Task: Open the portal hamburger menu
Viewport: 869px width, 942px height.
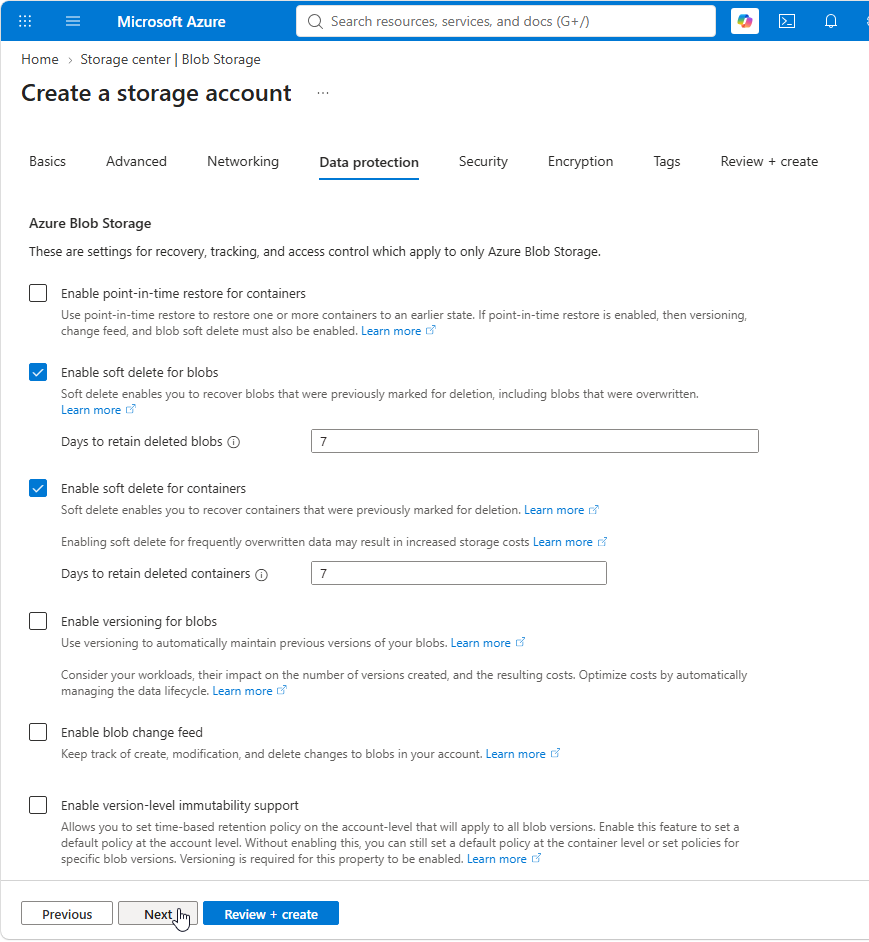Action: click(73, 22)
